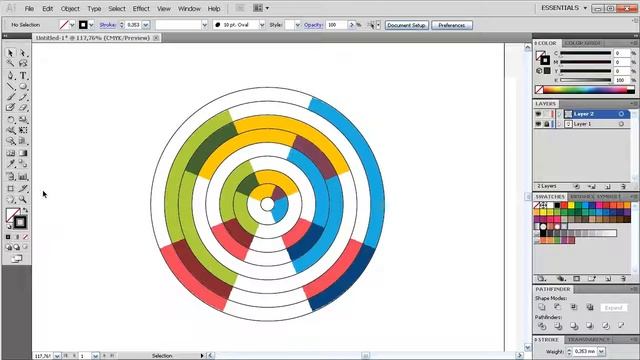Select the Direct Selection tool (white arrow)
The width and height of the screenshot is (640, 360).
tap(23, 53)
